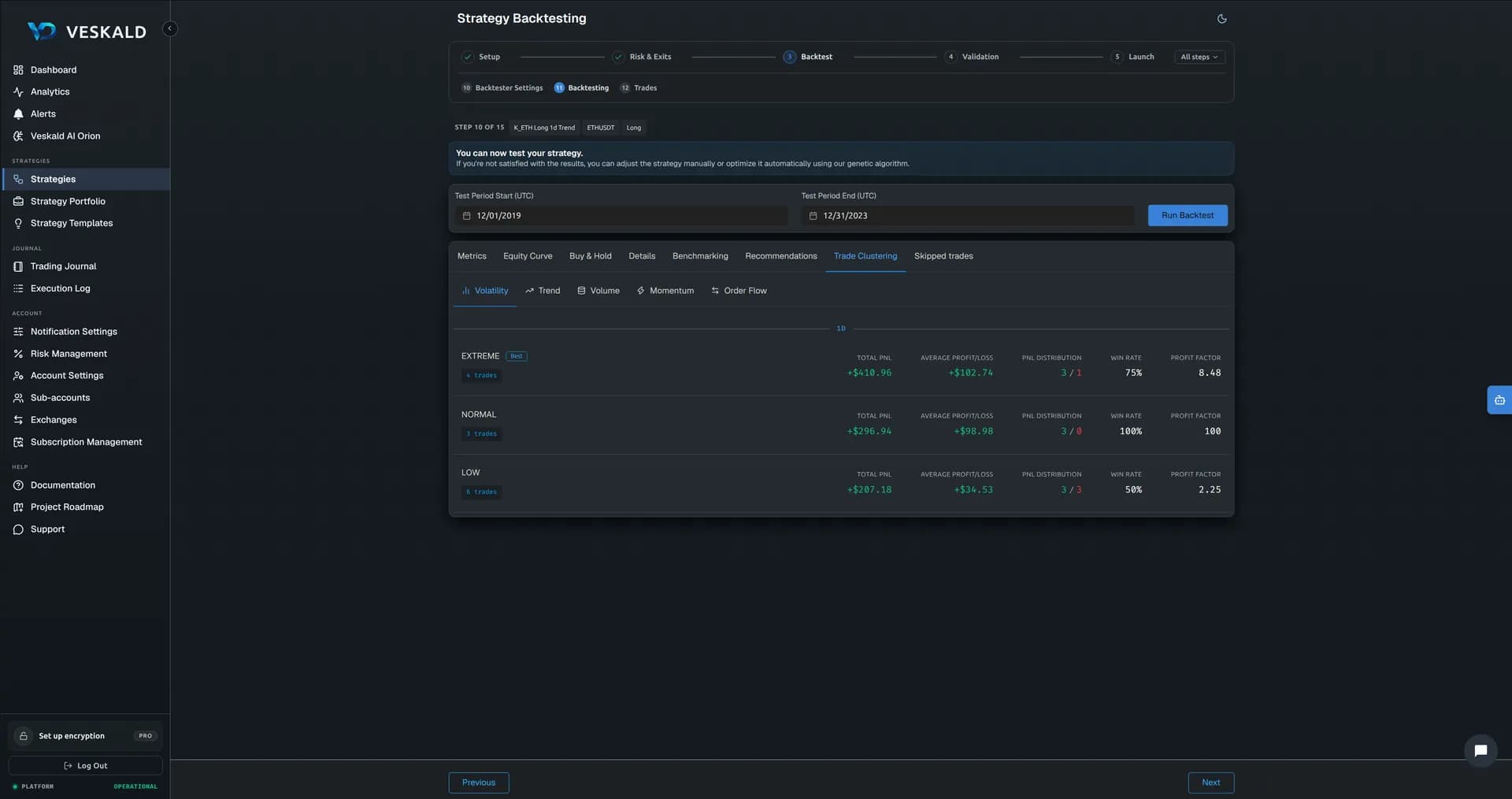Open Strategy Portfolio briefcase icon
Image resolution: width=1512 pixels, height=799 pixels.
tap(18, 202)
